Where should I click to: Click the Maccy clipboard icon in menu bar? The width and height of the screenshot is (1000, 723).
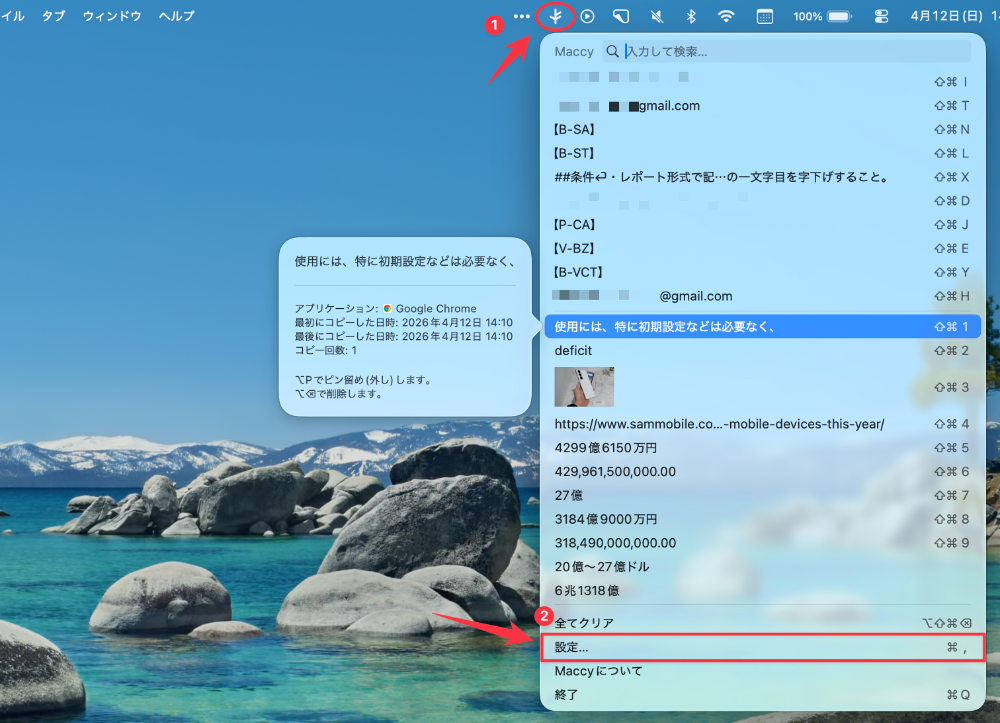tap(555, 16)
